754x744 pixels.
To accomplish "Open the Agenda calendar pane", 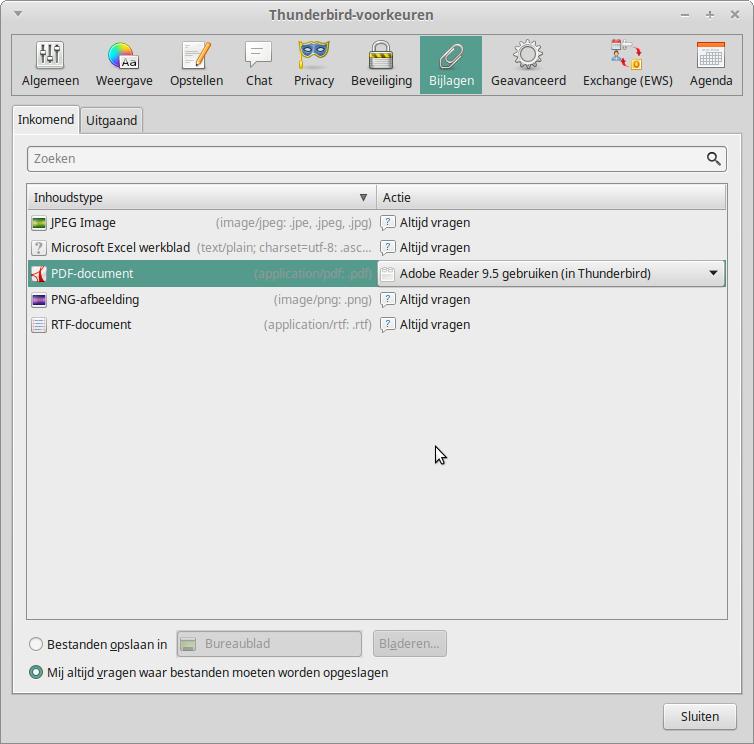I will coord(711,64).
